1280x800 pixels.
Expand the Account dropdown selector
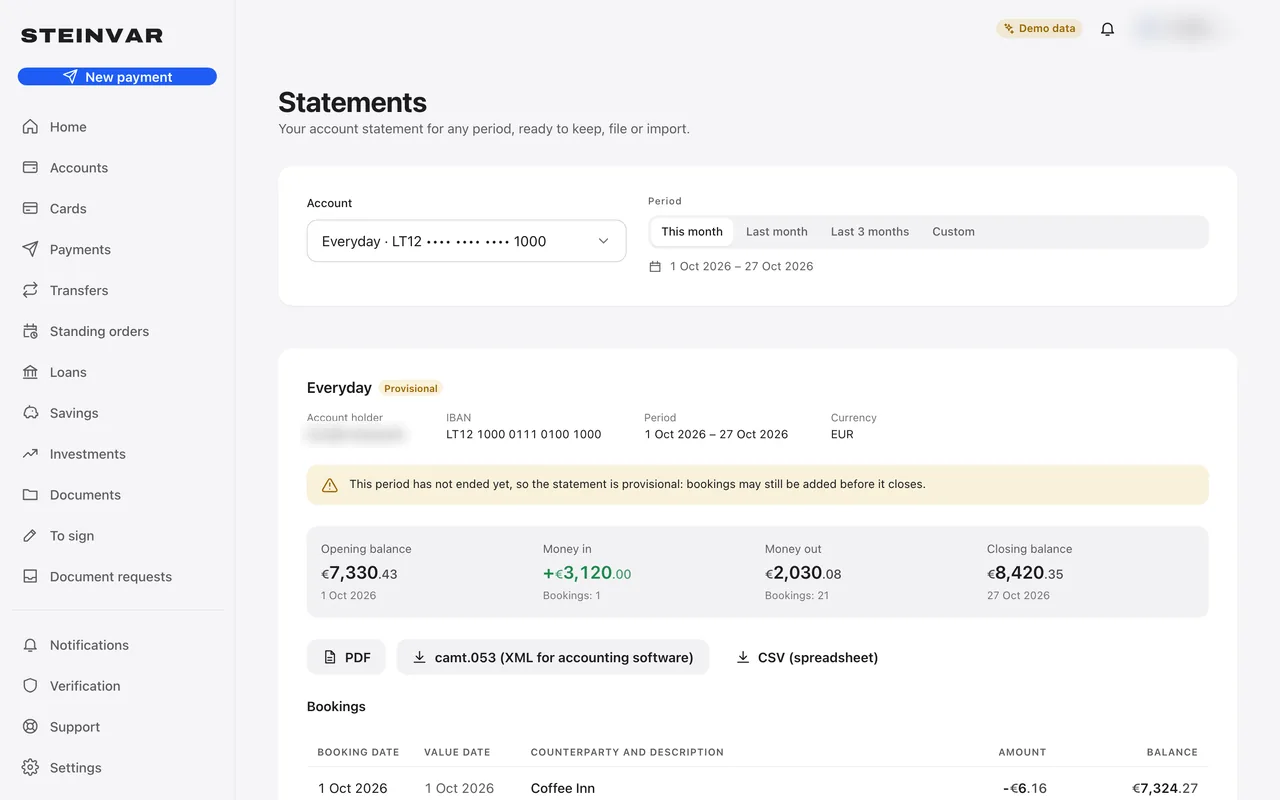pyautogui.click(x=466, y=241)
